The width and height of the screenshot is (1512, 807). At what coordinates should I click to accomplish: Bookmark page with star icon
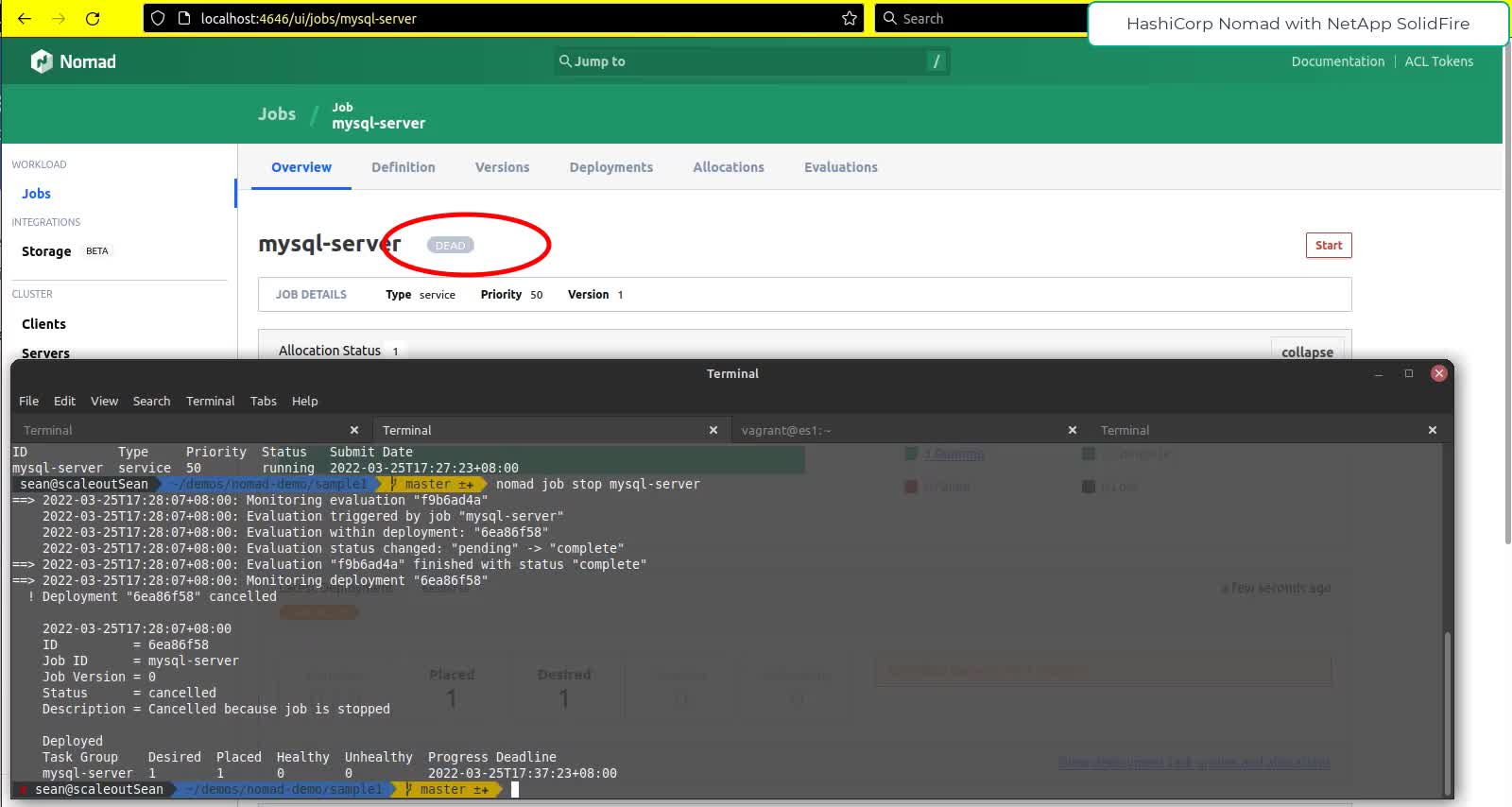[x=849, y=18]
